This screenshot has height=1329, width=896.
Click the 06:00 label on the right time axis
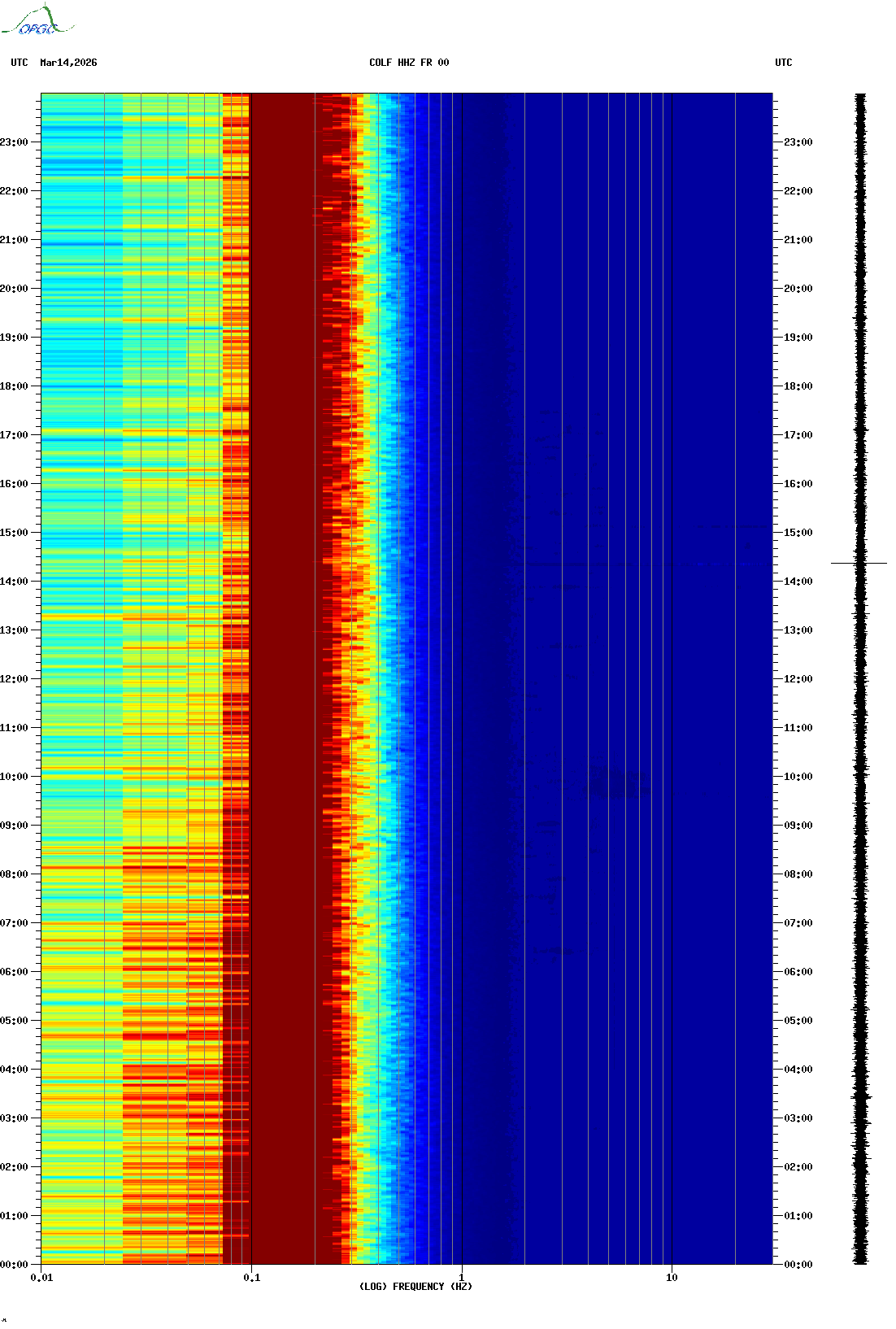point(798,972)
